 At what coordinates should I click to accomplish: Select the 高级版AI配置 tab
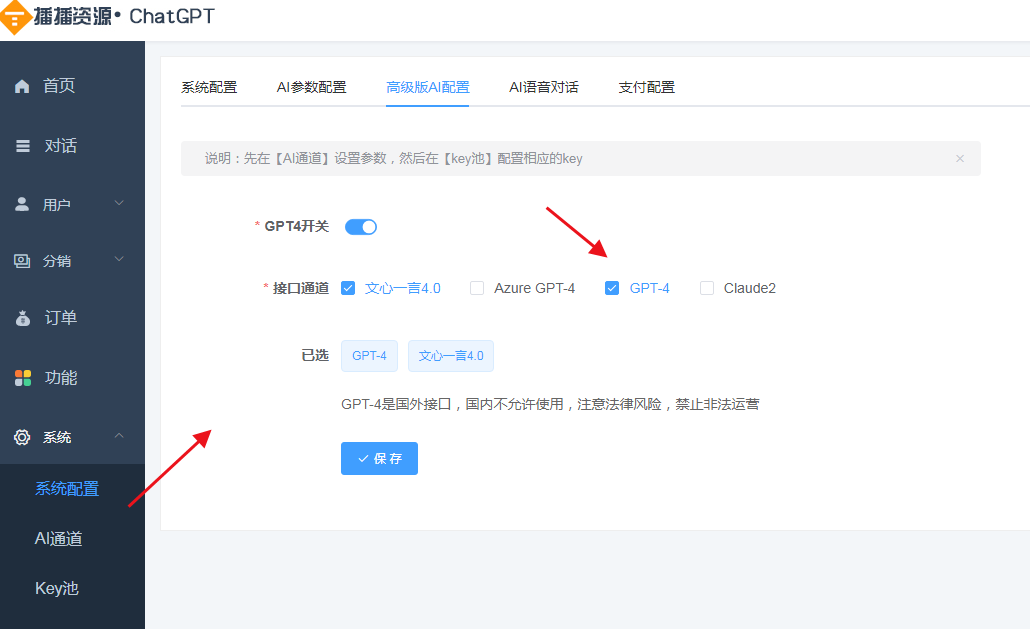click(x=428, y=87)
